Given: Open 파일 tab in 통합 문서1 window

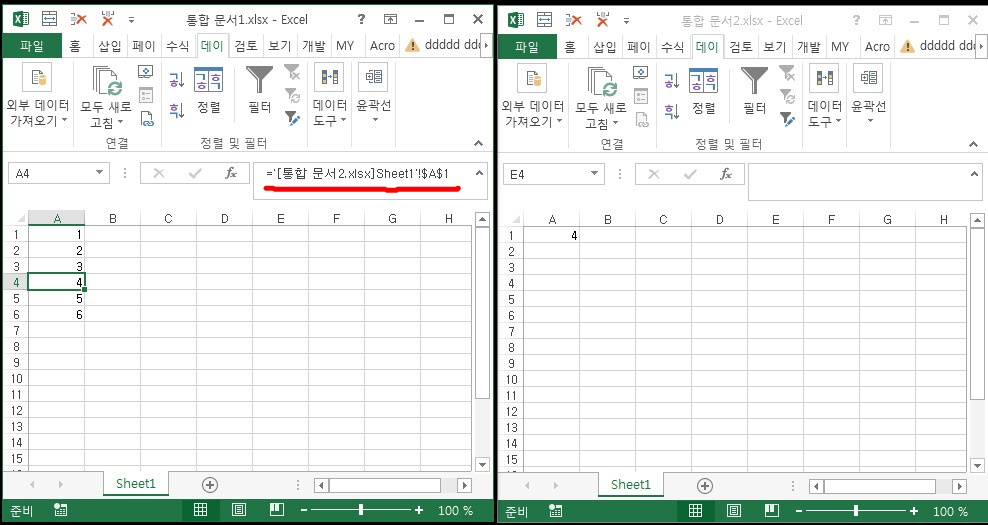Looking at the screenshot, I should (x=32, y=45).
